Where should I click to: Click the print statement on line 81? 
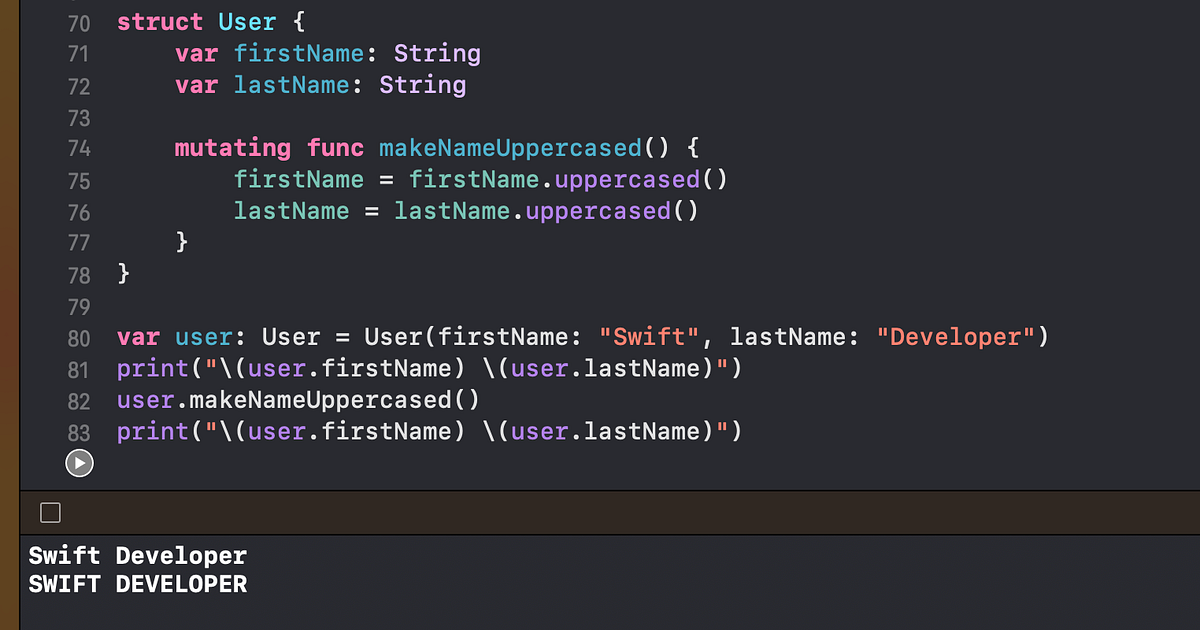(x=152, y=368)
